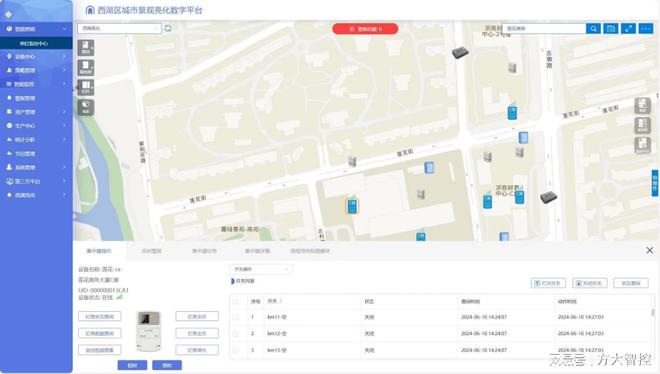
Task: Click the blue folder button next to search
Action: click(611, 29)
